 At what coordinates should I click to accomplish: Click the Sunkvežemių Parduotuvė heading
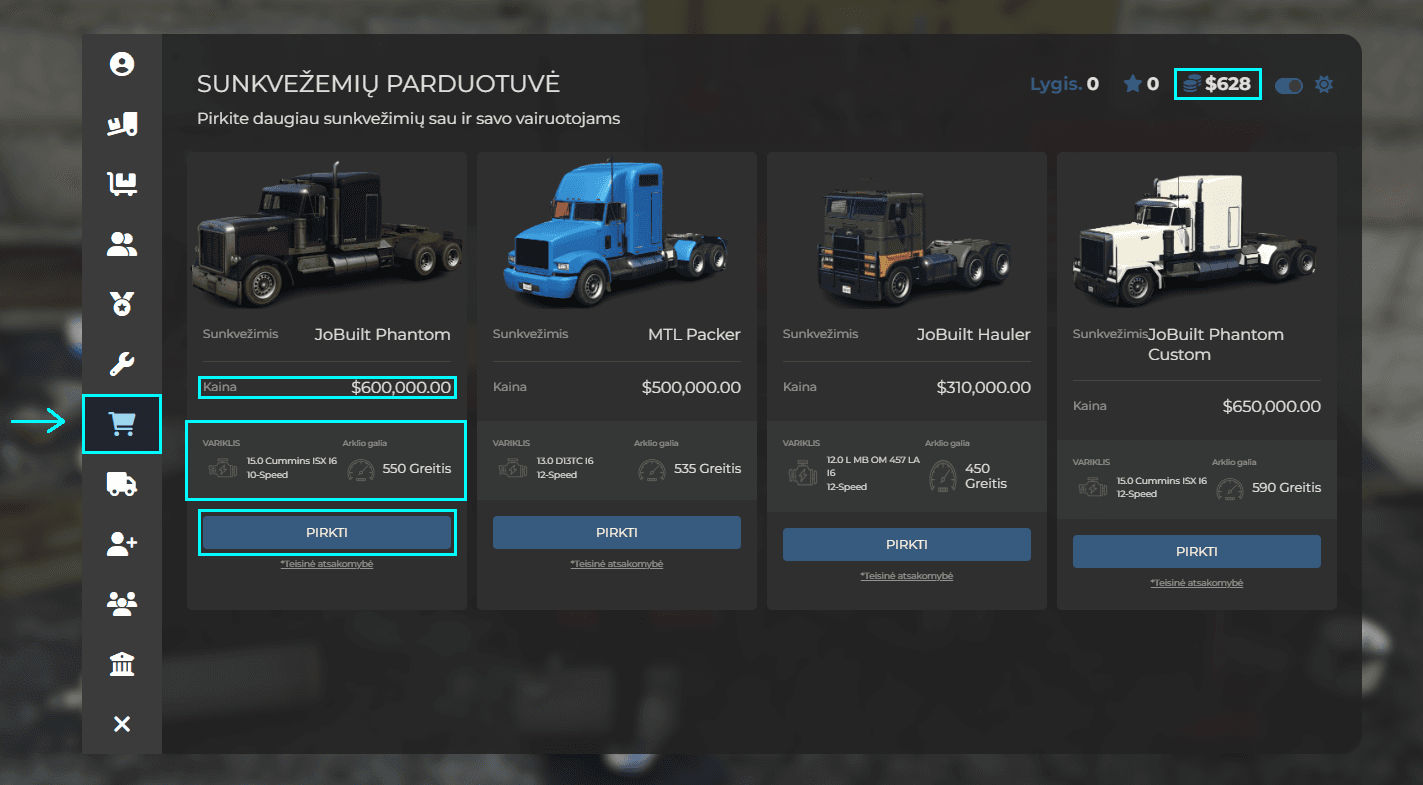378,83
